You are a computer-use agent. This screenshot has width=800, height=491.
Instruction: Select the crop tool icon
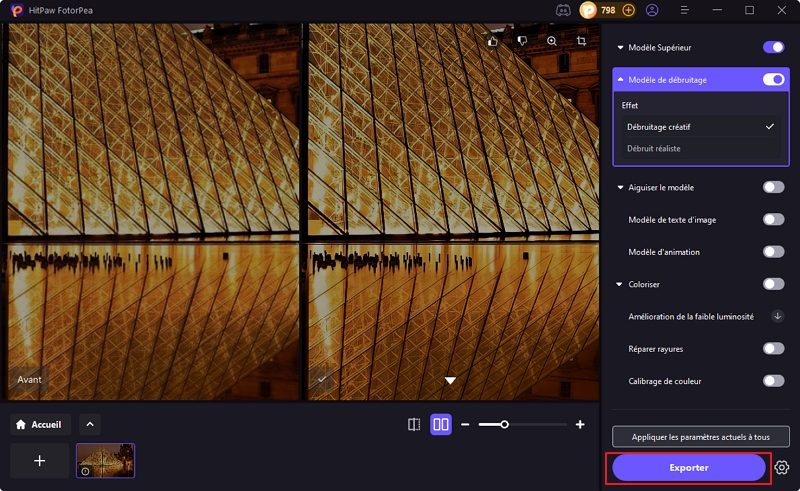(x=582, y=41)
